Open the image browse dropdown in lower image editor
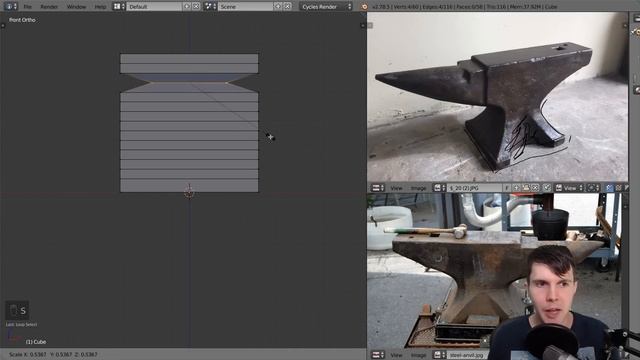 pos(440,355)
